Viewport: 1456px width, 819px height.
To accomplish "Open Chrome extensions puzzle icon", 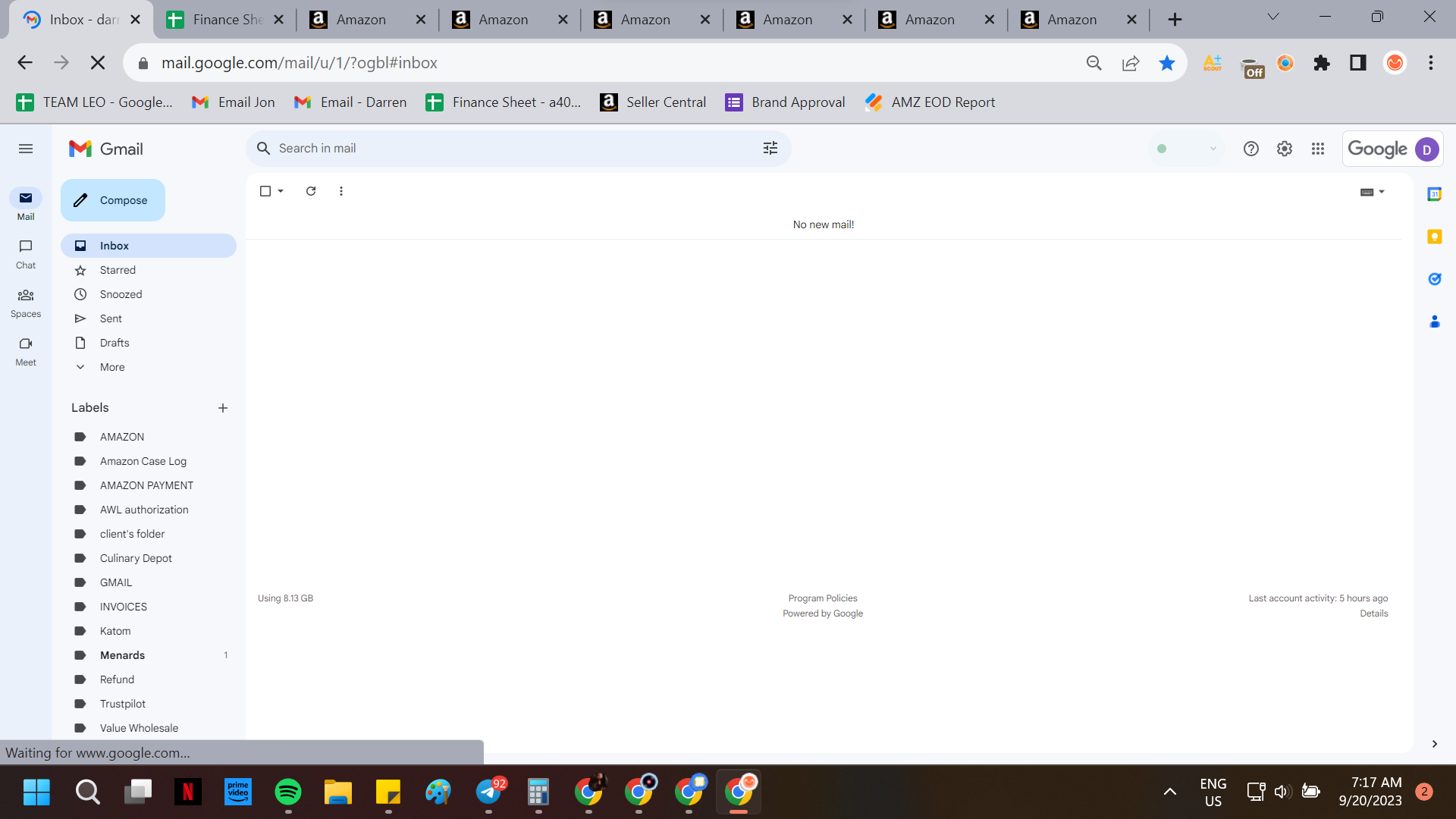I will tap(1322, 63).
